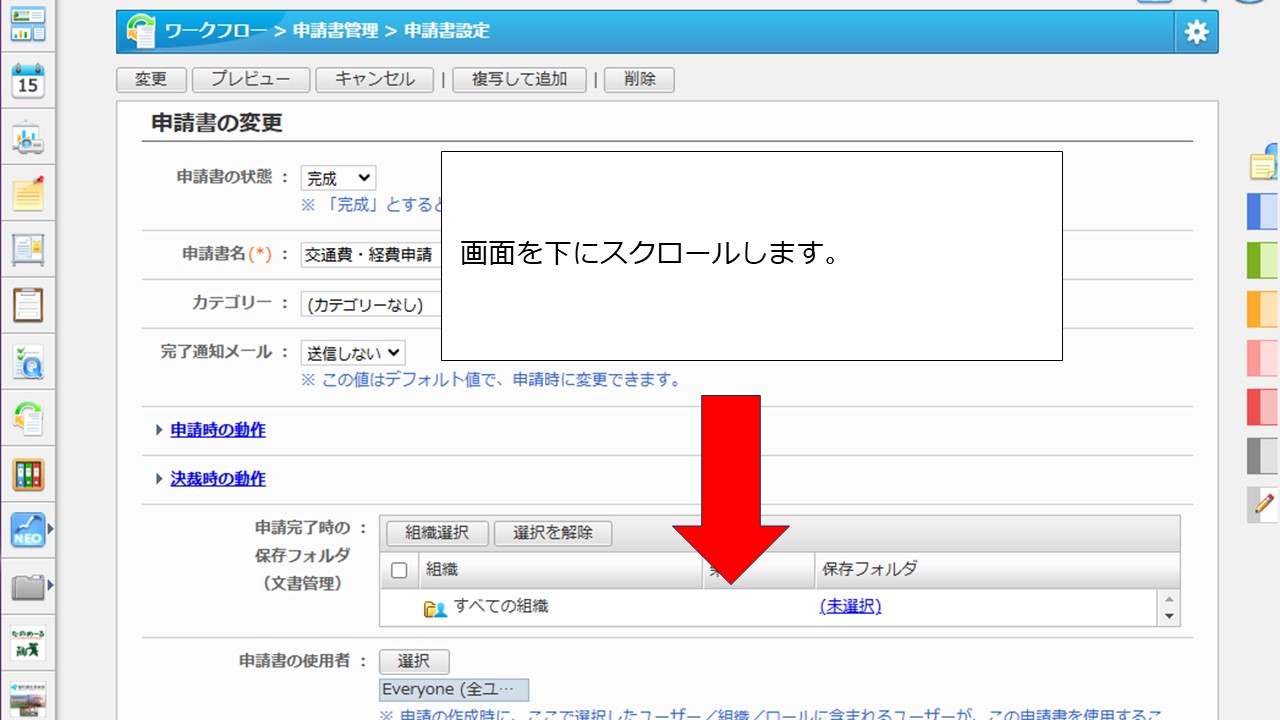Click the NEO icon in sidebar
Viewport: 1280px width, 720px height.
pos(28,530)
